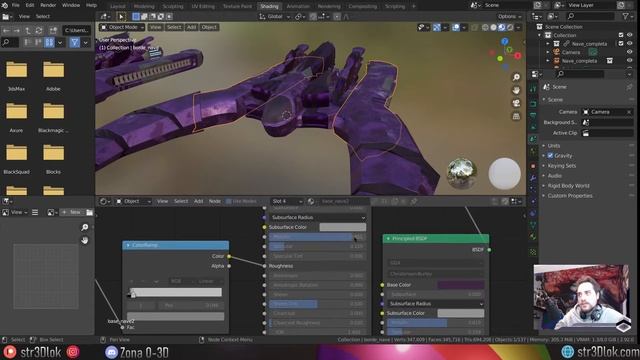Switch to the Layout workspace tab
Image resolution: width=640 pixels, height=360 pixels.
pos(118,7)
